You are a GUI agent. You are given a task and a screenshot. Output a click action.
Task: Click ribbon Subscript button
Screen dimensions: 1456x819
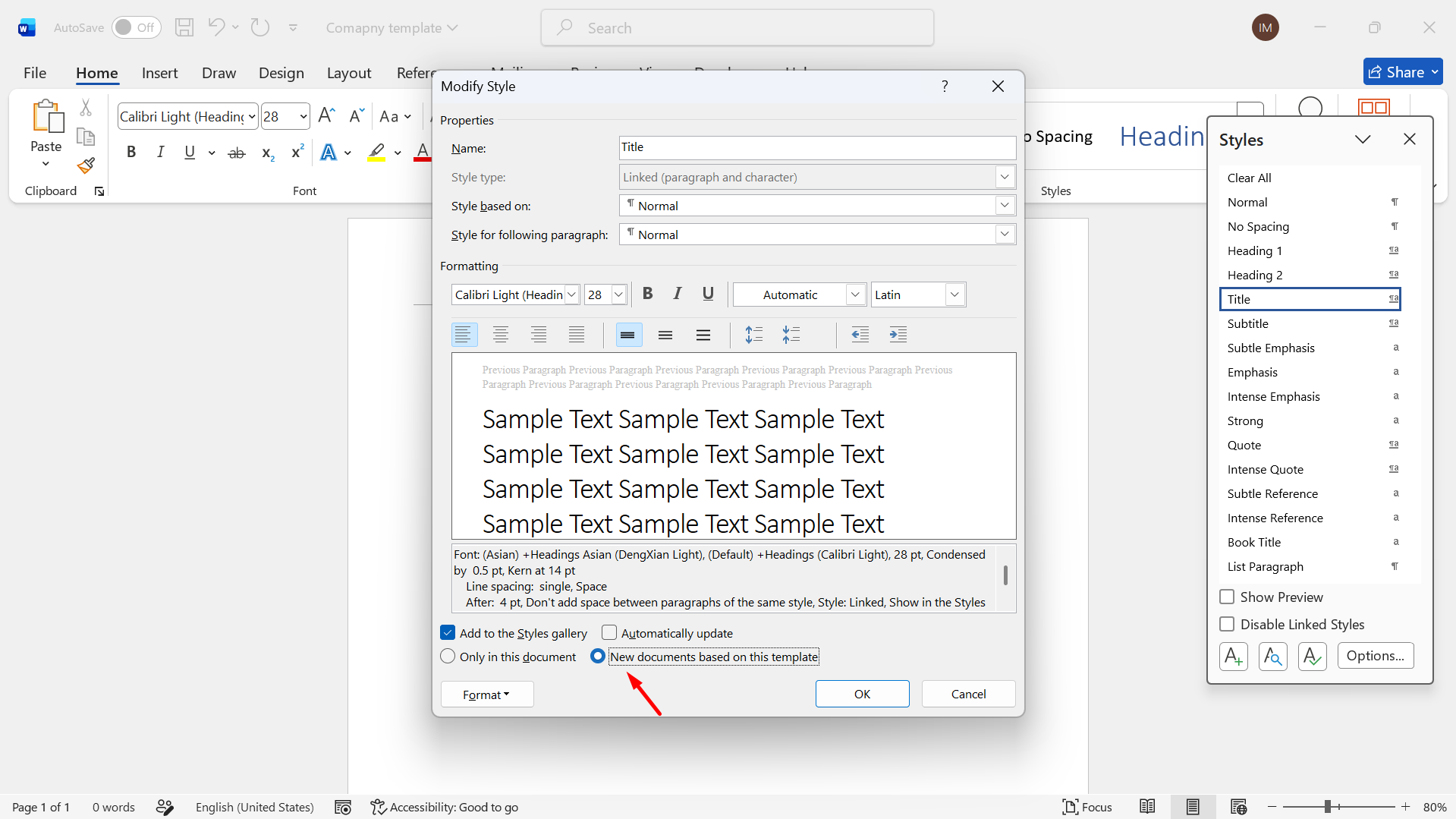click(x=267, y=153)
